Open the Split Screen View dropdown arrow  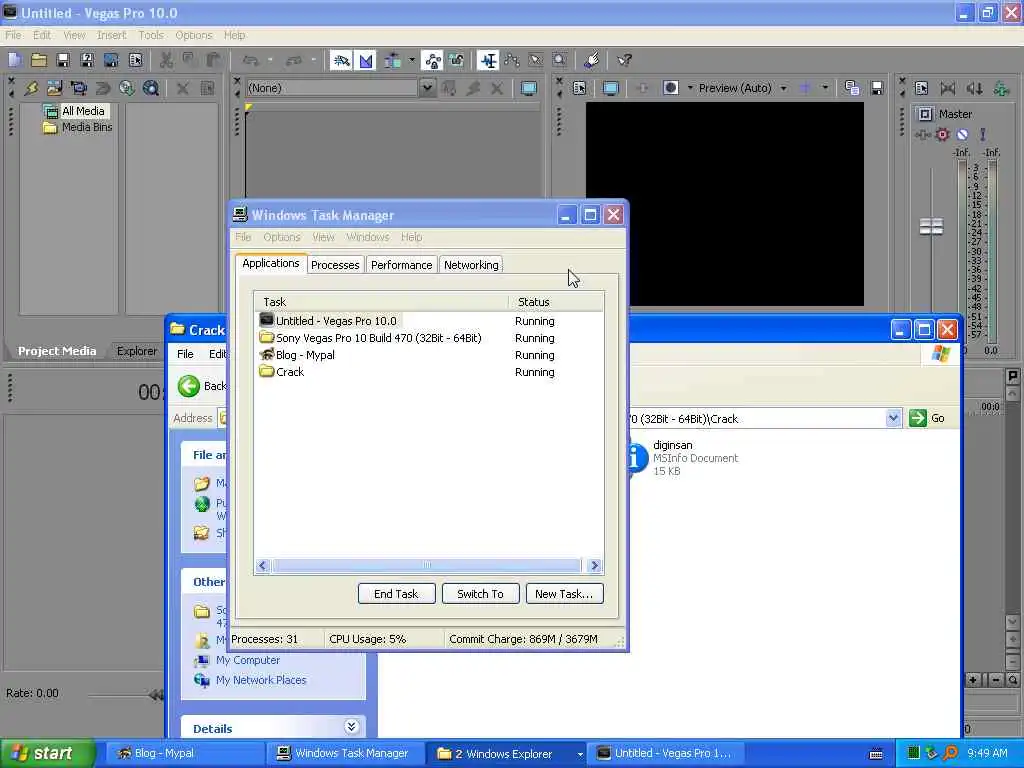(x=690, y=88)
